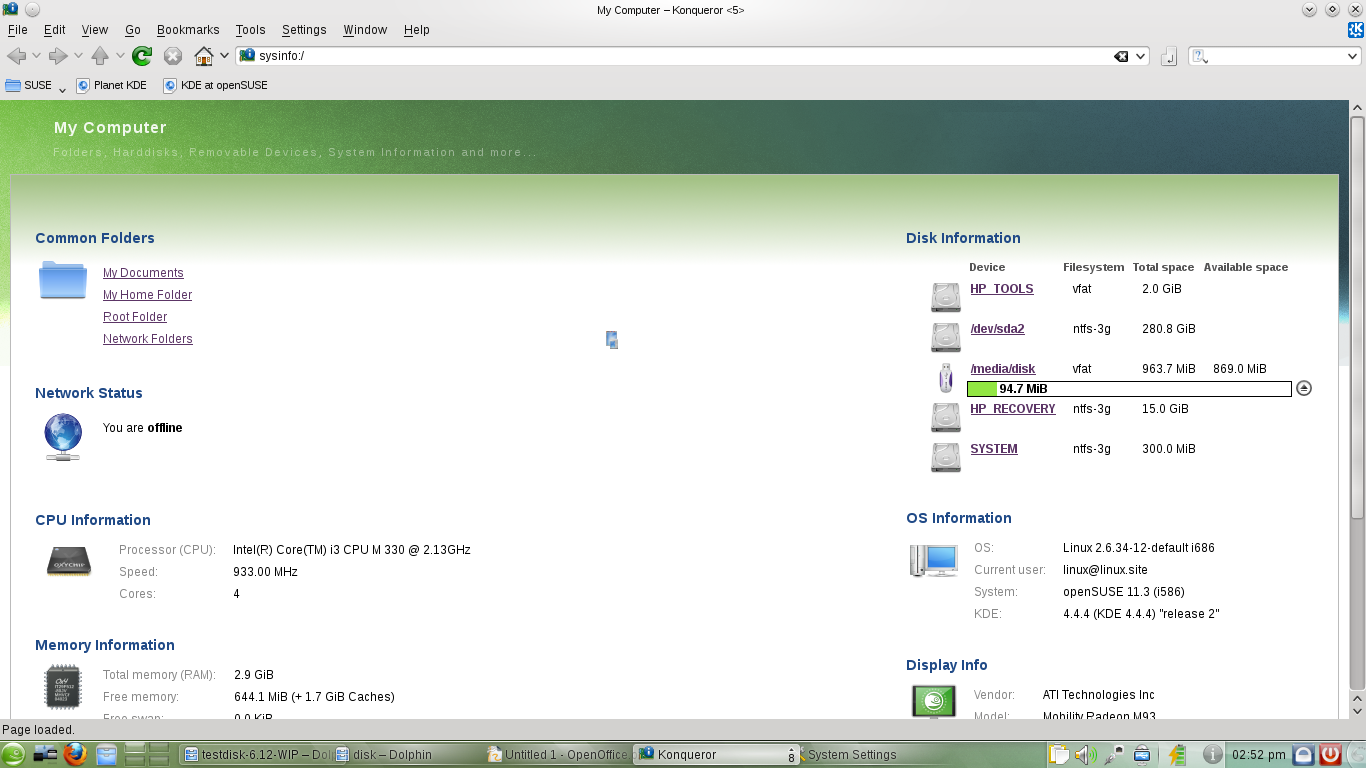Click the /media/disk usage bar
Viewport: 1366px width, 768px height.
coord(1129,389)
